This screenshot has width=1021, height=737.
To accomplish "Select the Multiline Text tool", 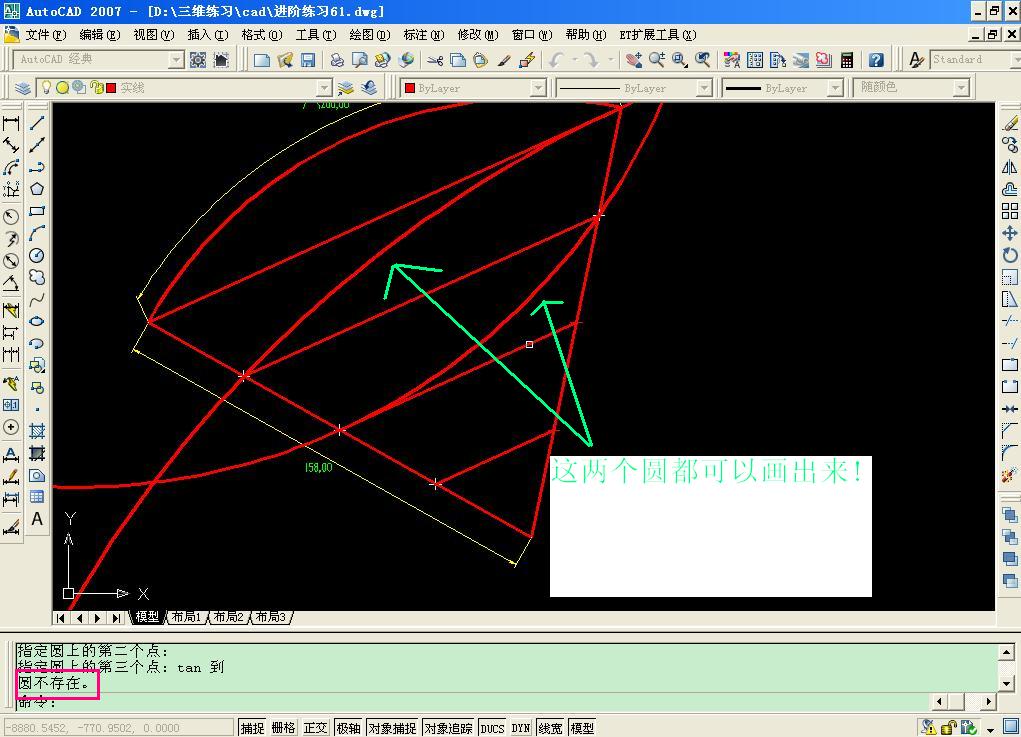I will click(37, 519).
